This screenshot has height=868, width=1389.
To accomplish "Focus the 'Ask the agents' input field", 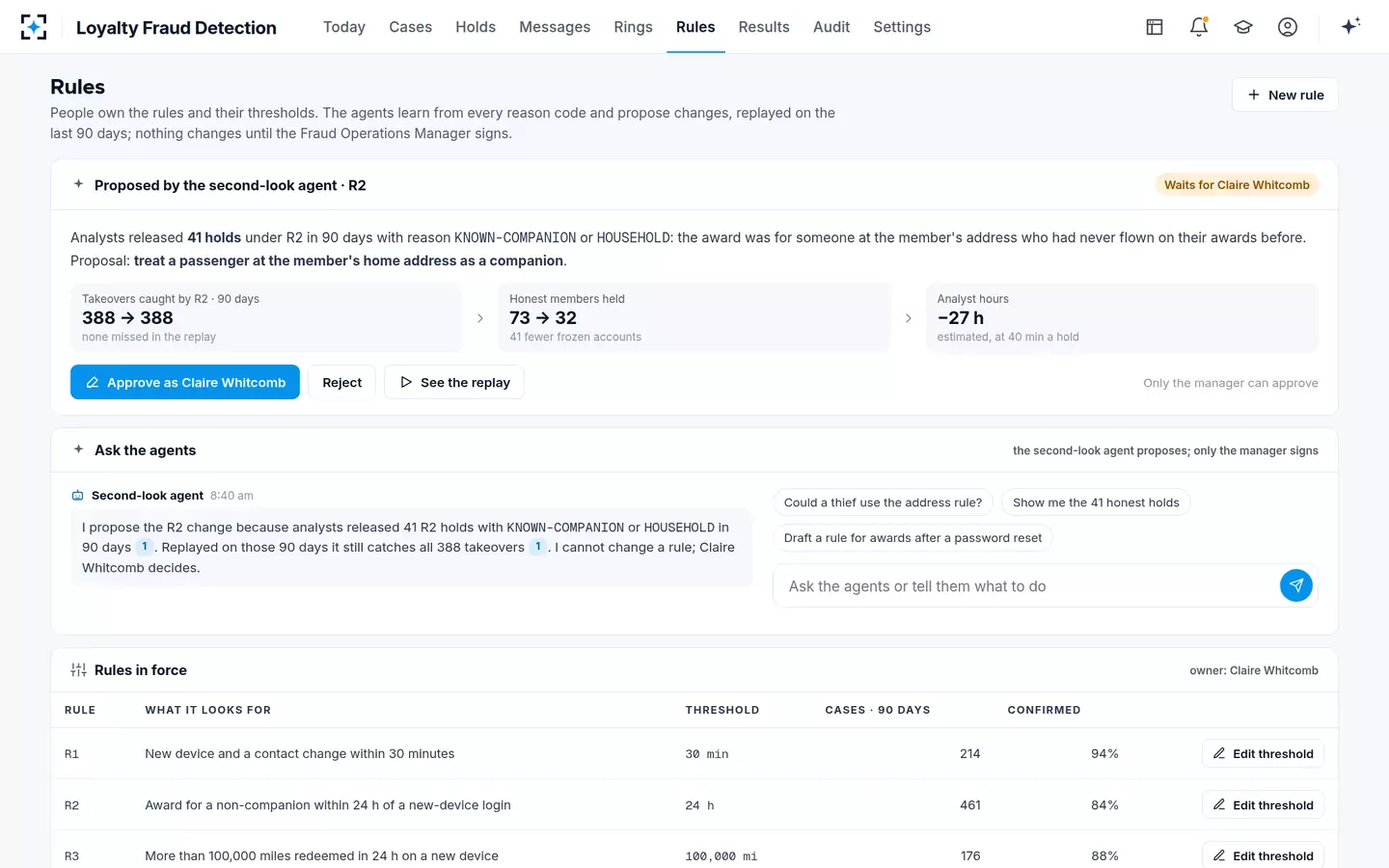I will pyautogui.click(x=1027, y=585).
